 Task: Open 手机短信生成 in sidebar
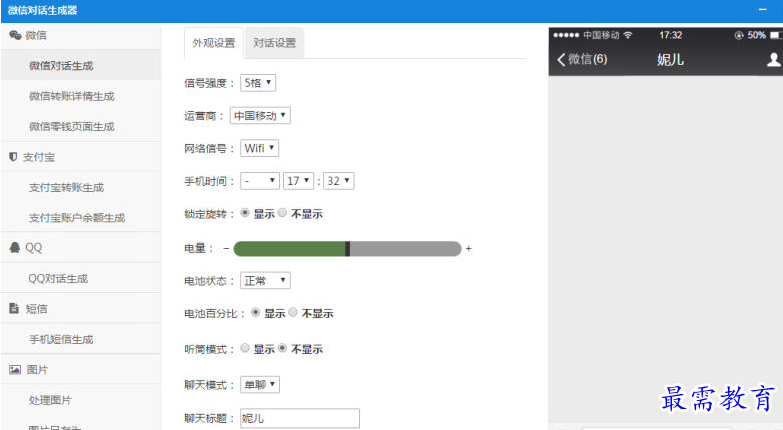(61, 339)
